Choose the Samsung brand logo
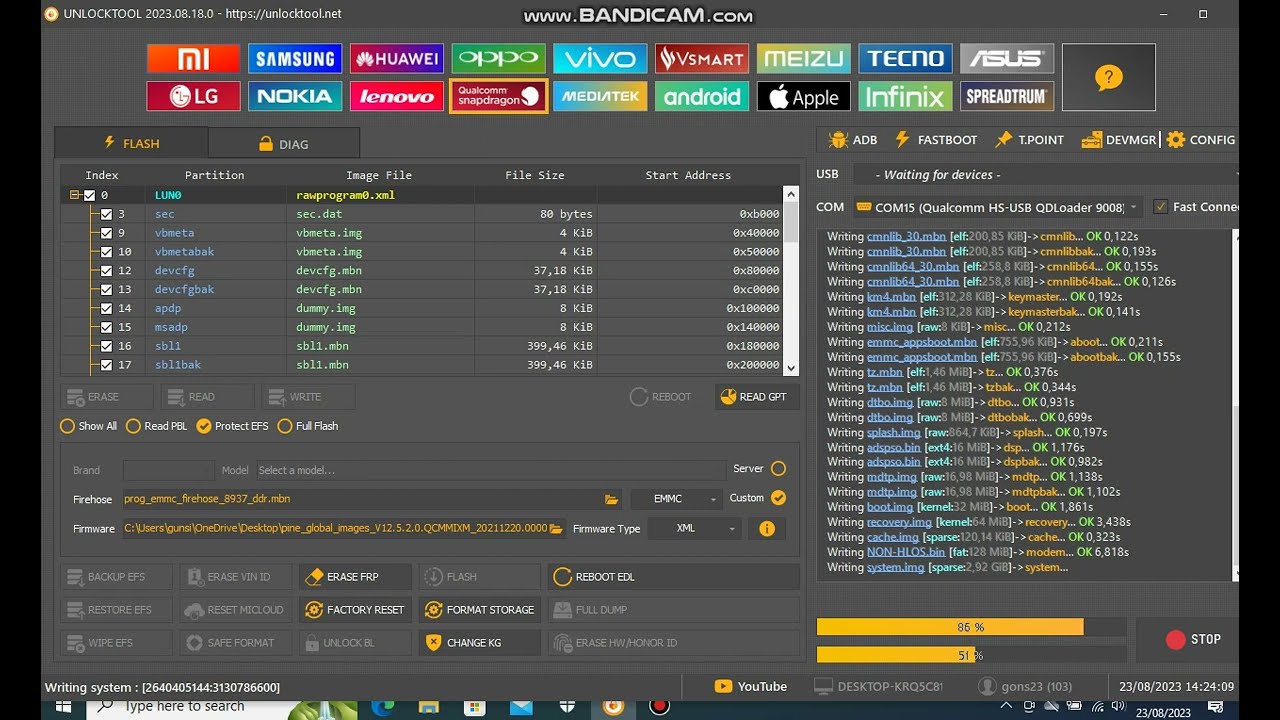 click(x=295, y=58)
